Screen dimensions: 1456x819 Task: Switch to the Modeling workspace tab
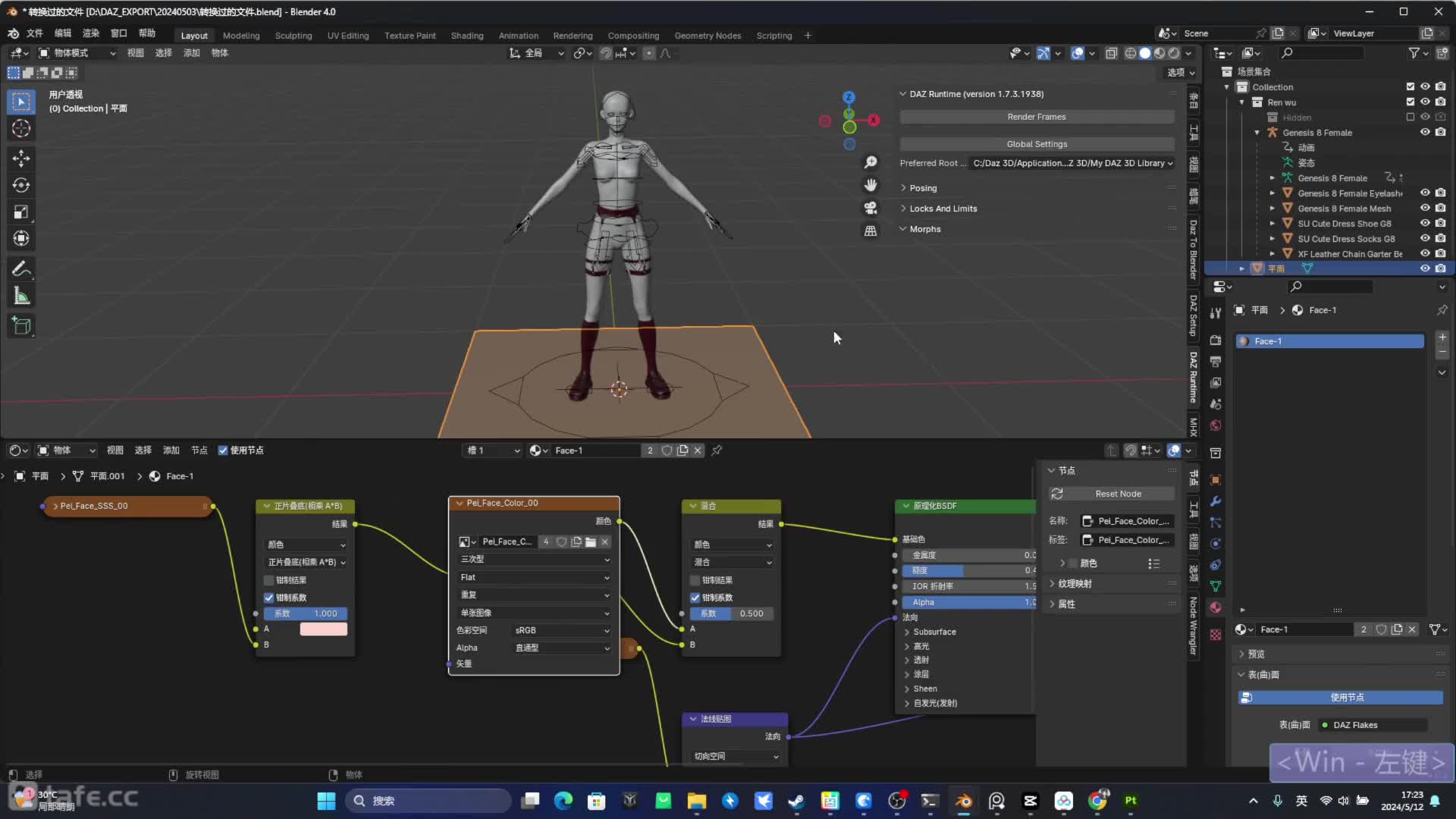(x=241, y=36)
